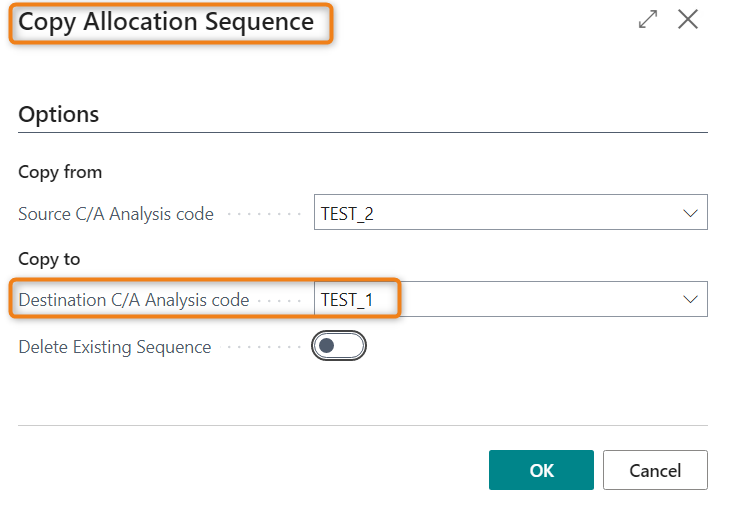
Task: Open the Source C/A Analysis code dropdown arrow
Action: click(690, 213)
